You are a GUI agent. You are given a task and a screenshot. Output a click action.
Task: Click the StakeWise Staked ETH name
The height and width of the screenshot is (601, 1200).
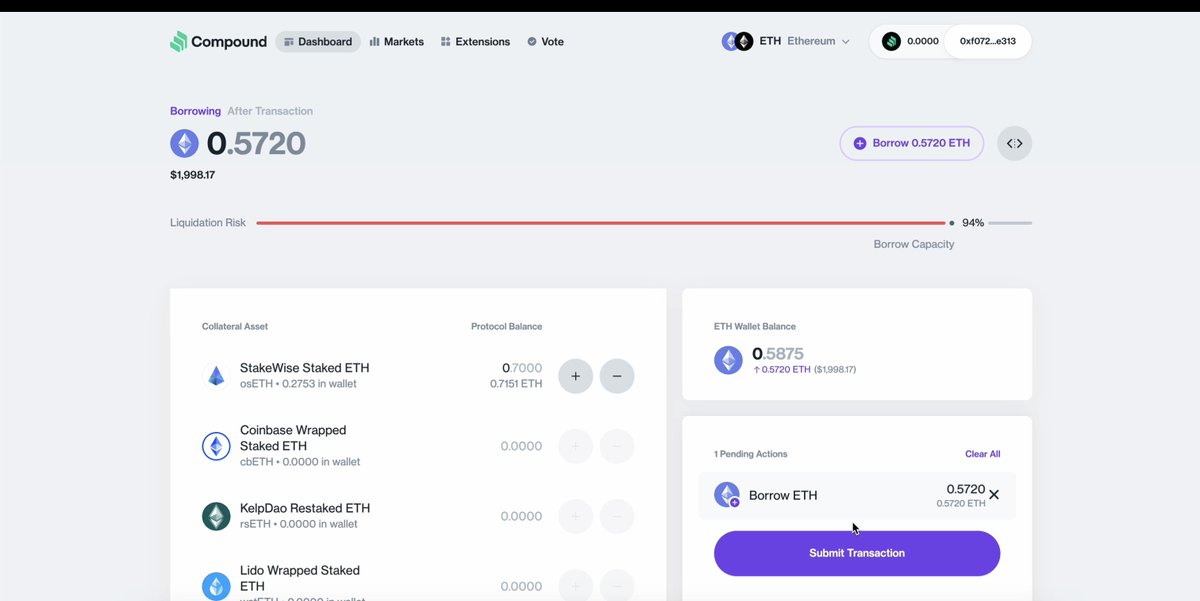[x=304, y=368]
